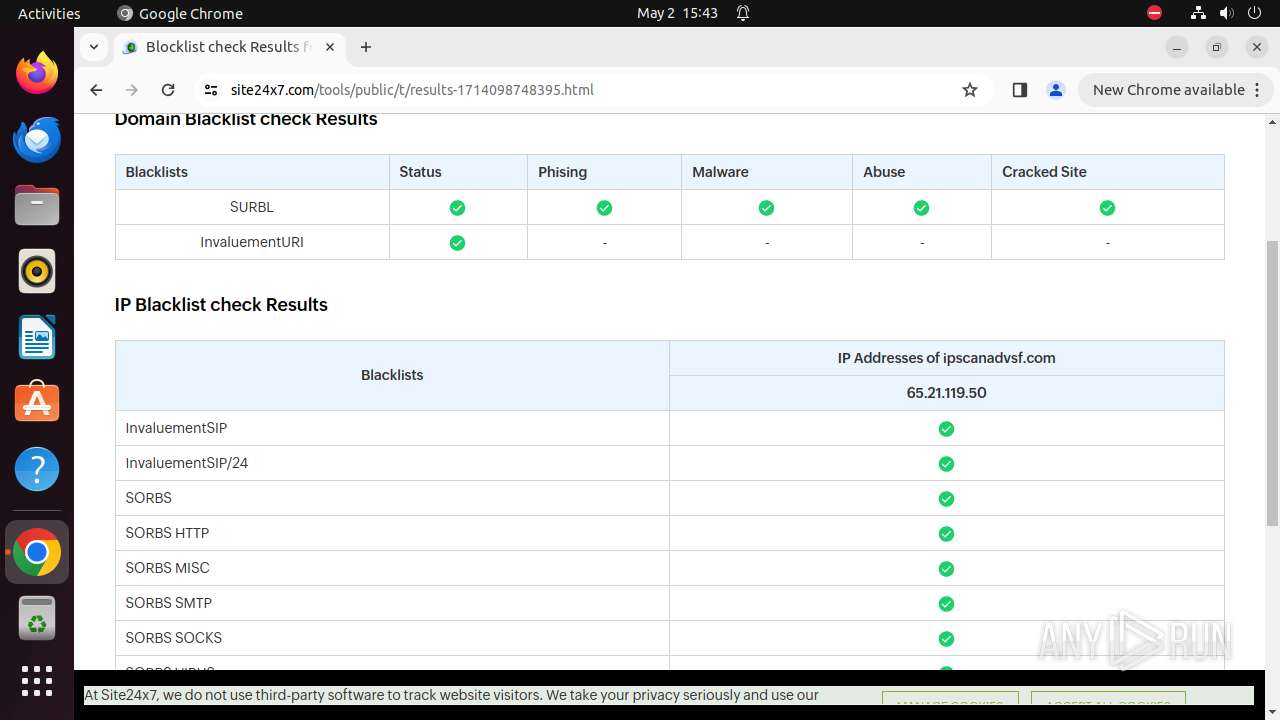The image size is (1280, 720).
Task: Open a new tab
Action: point(366,47)
